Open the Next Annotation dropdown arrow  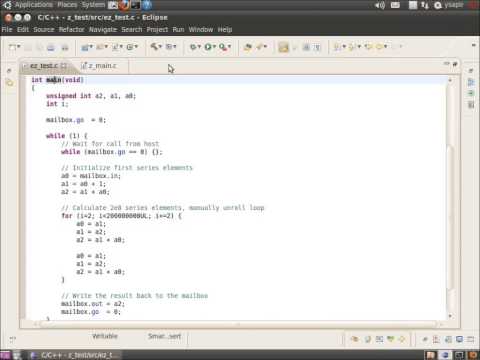point(344,47)
